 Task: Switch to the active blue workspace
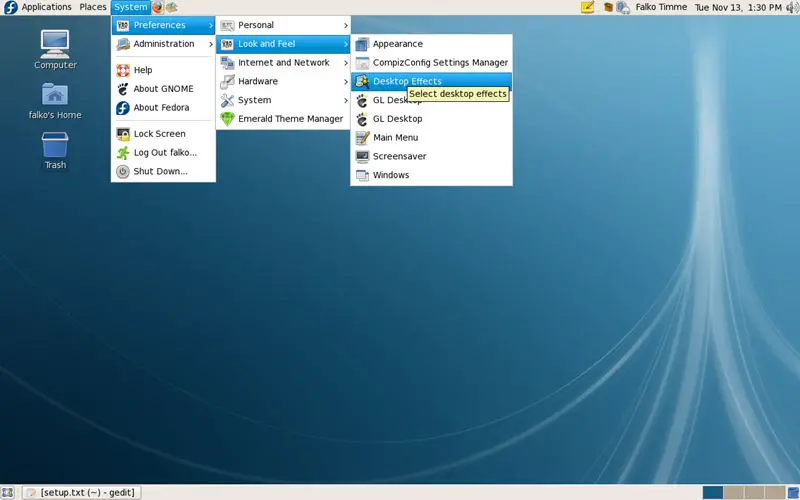pyautogui.click(x=712, y=492)
